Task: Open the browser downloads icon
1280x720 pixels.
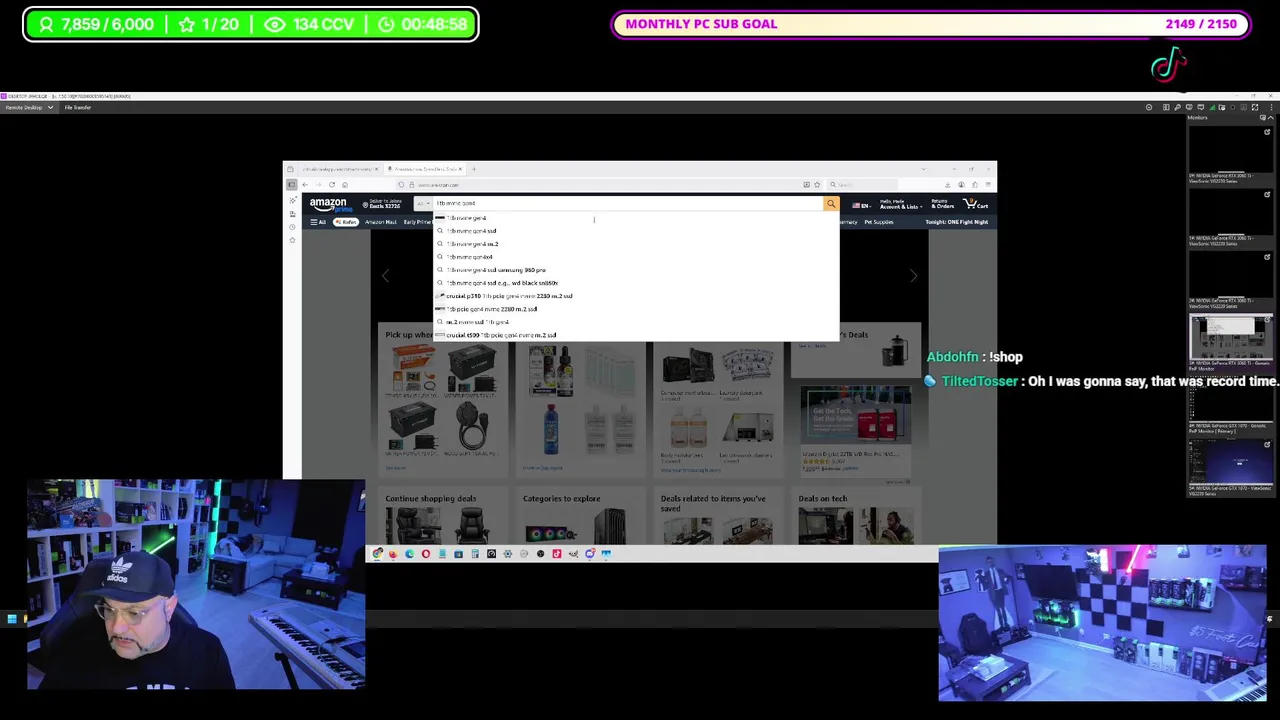Action: [x=948, y=185]
